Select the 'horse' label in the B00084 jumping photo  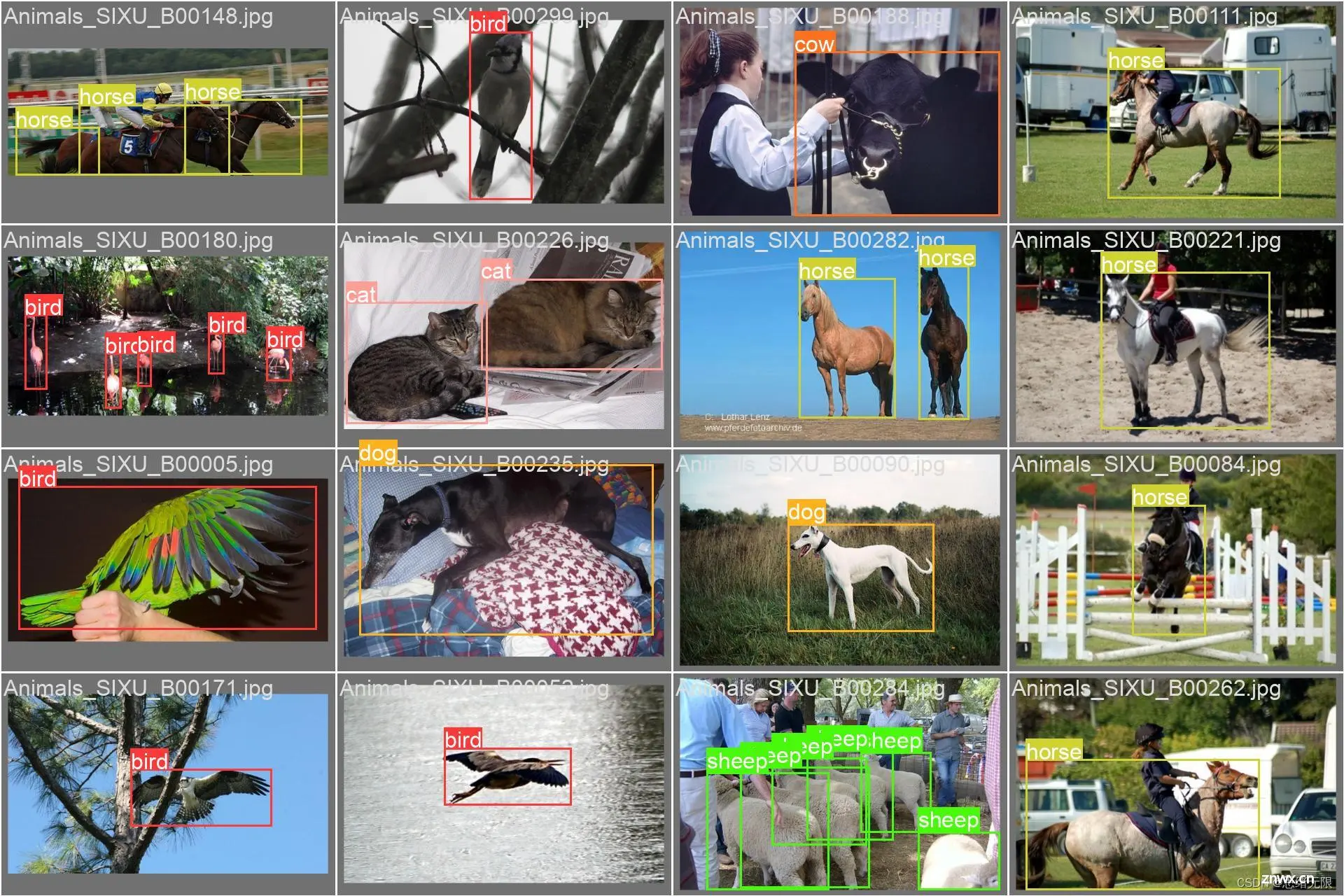coord(1160,496)
